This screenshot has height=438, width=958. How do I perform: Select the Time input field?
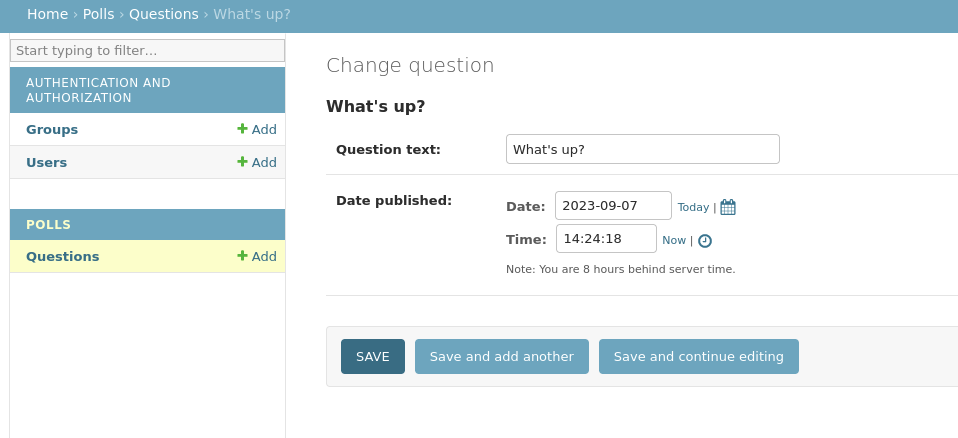tap(605, 239)
